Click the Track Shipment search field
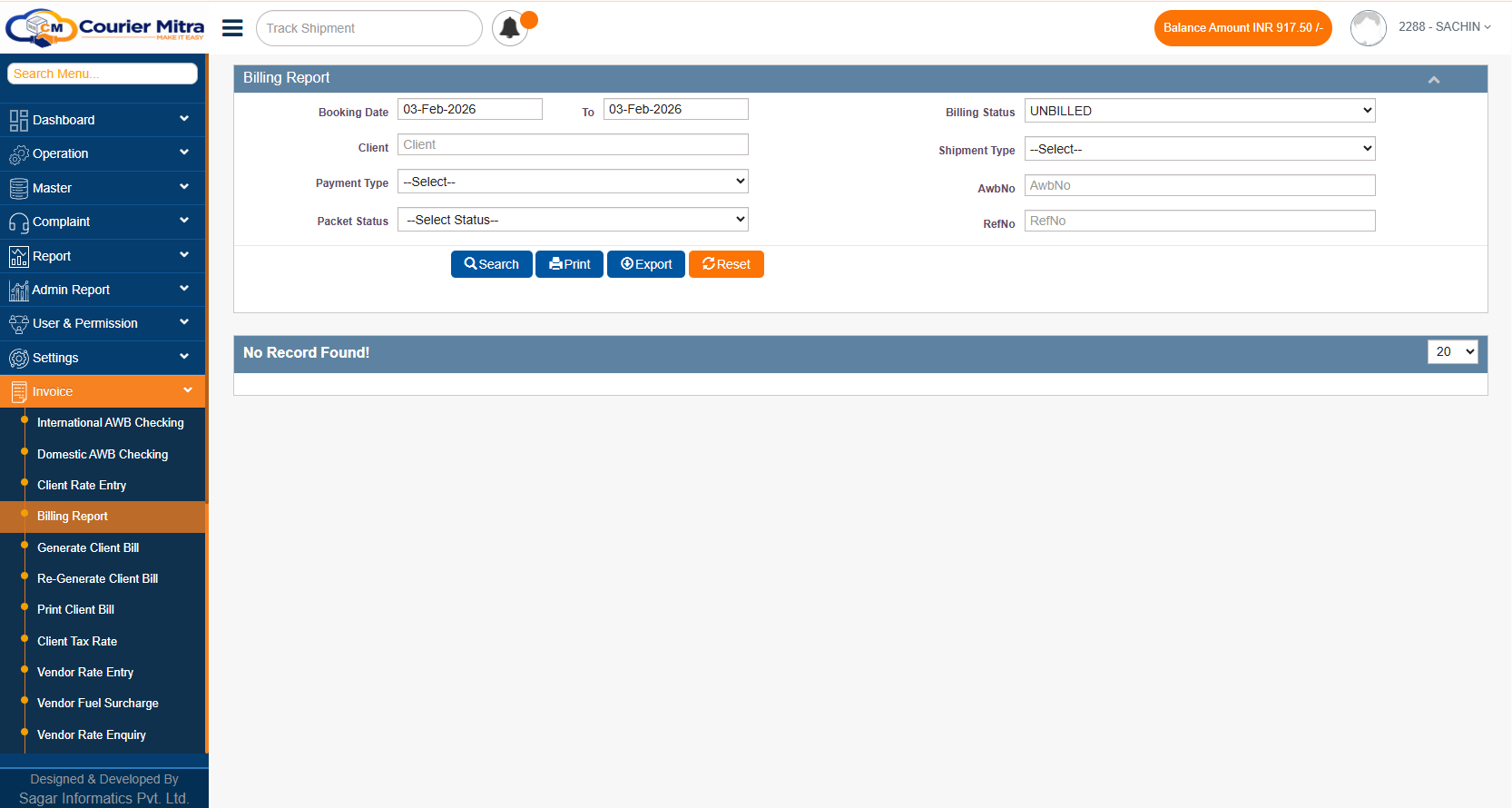The width and height of the screenshot is (1512, 808). tap(369, 28)
